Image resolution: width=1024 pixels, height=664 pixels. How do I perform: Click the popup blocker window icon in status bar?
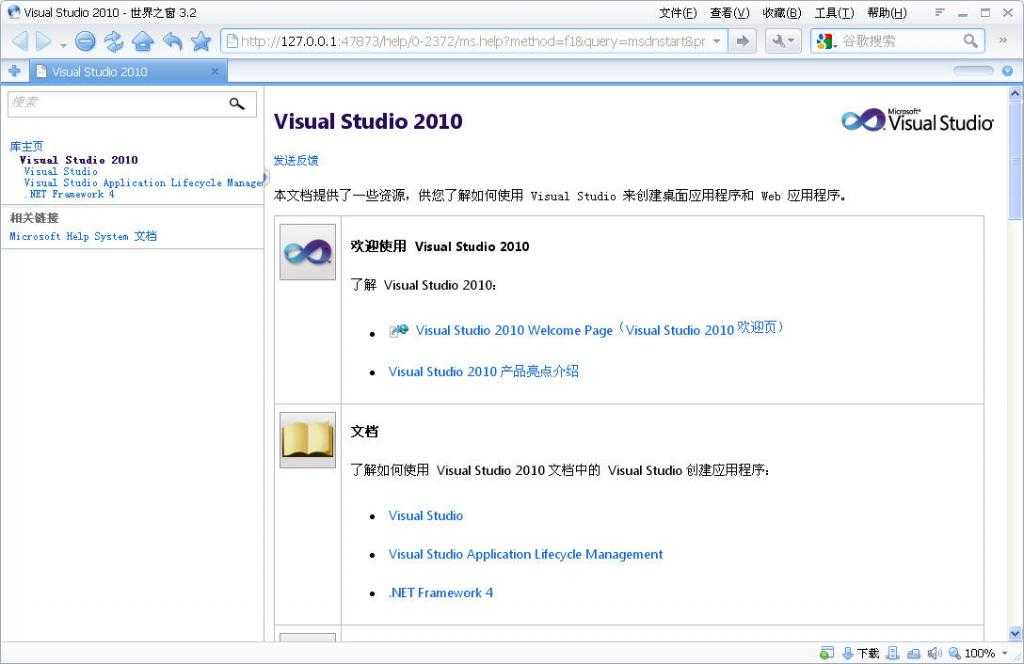click(827, 652)
